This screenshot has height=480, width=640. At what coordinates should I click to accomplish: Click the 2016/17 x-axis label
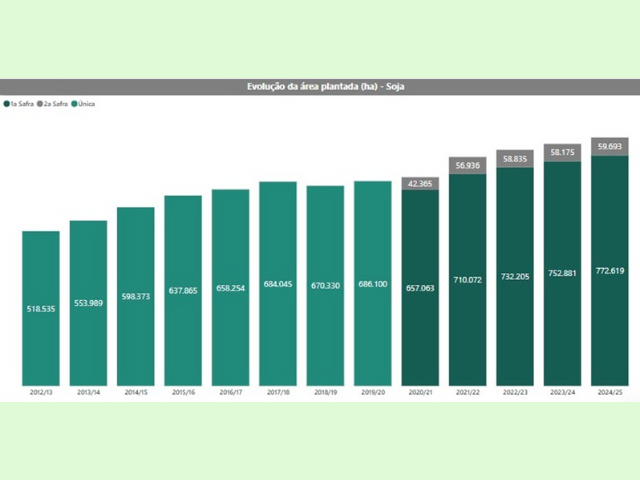[230, 393]
